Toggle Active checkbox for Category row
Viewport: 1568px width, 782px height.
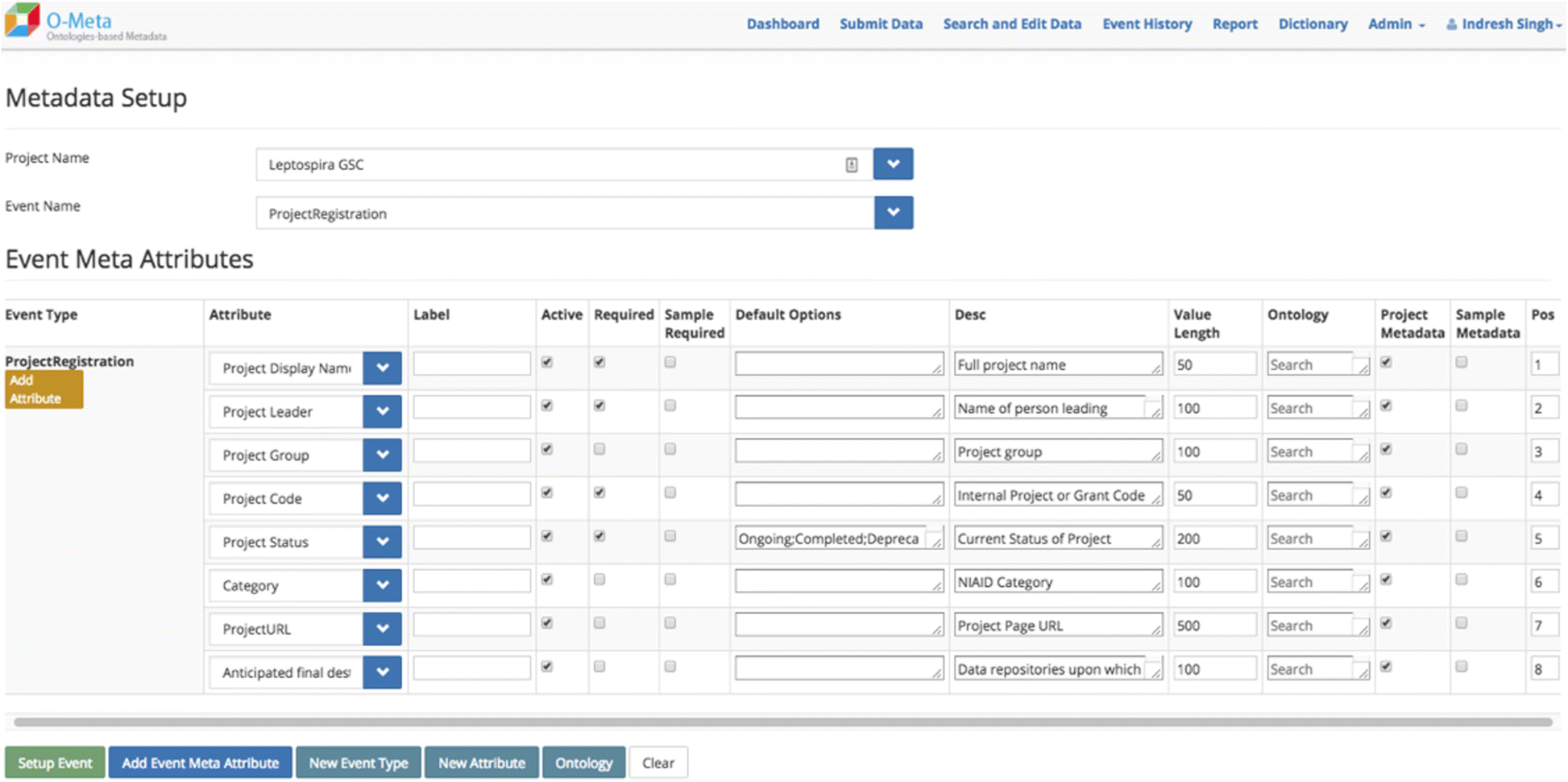pos(547,580)
